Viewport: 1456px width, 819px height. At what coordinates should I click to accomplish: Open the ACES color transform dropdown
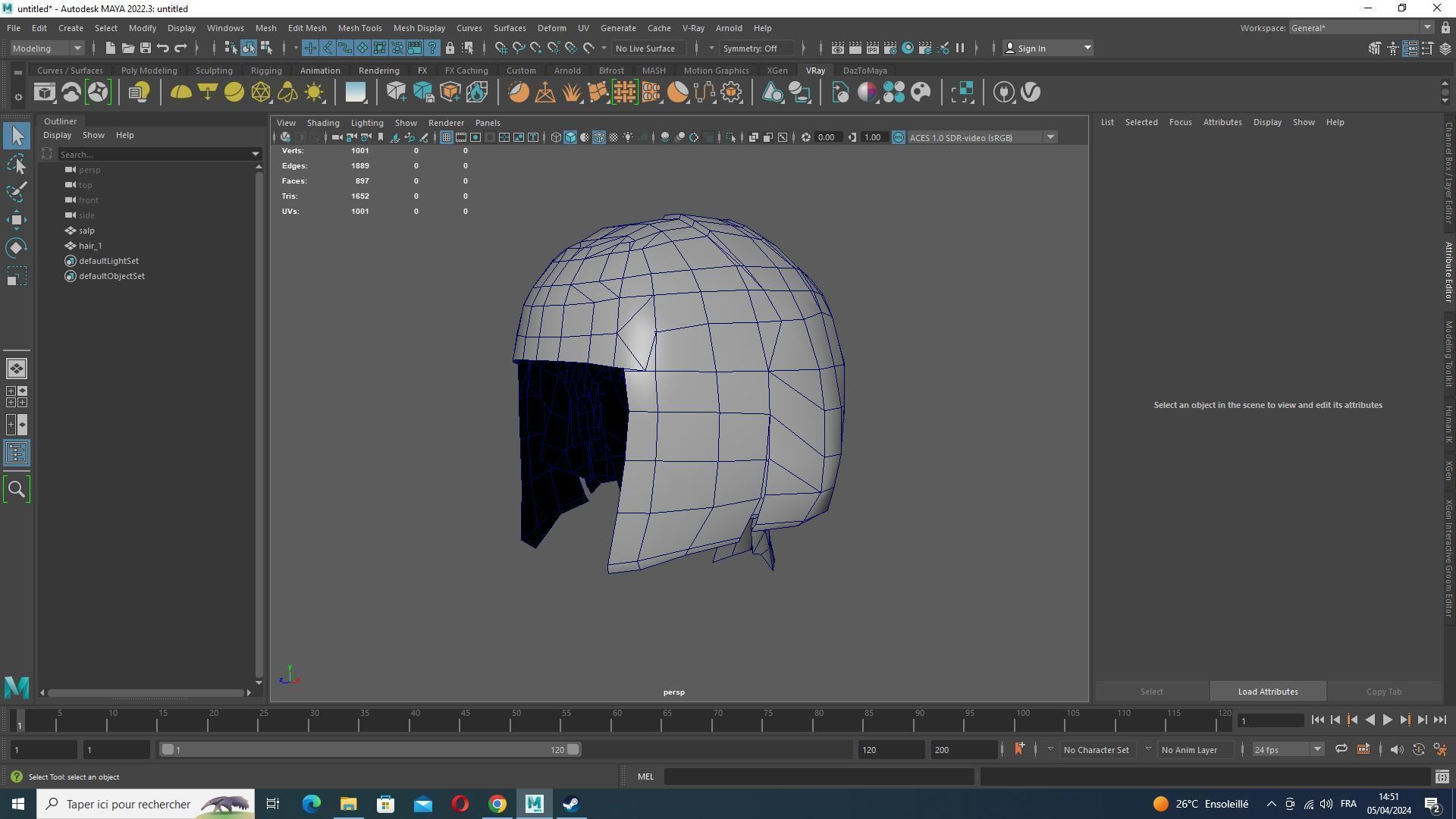[x=982, y=137]
